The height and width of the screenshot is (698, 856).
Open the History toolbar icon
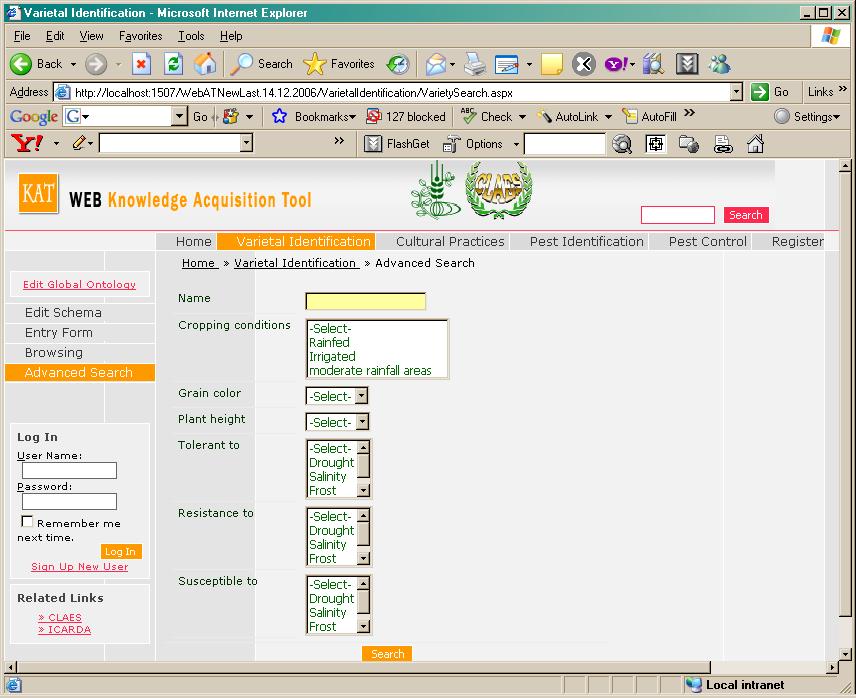tap(397, 64)
